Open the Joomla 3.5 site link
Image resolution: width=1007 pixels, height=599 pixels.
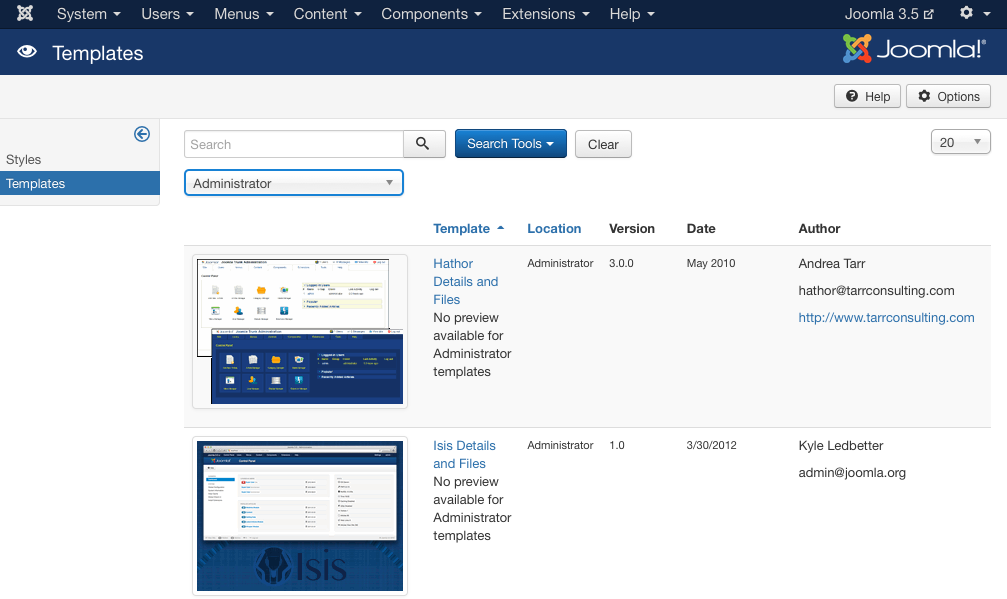coord(889,14)
